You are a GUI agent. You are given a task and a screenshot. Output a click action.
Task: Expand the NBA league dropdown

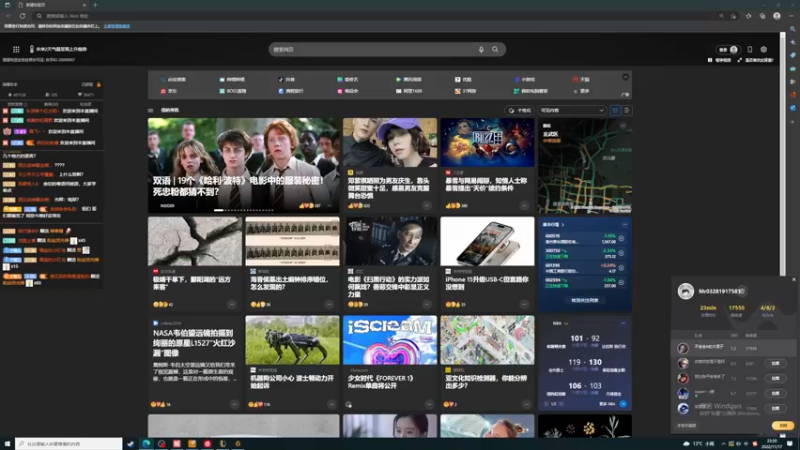click(560, 323)
